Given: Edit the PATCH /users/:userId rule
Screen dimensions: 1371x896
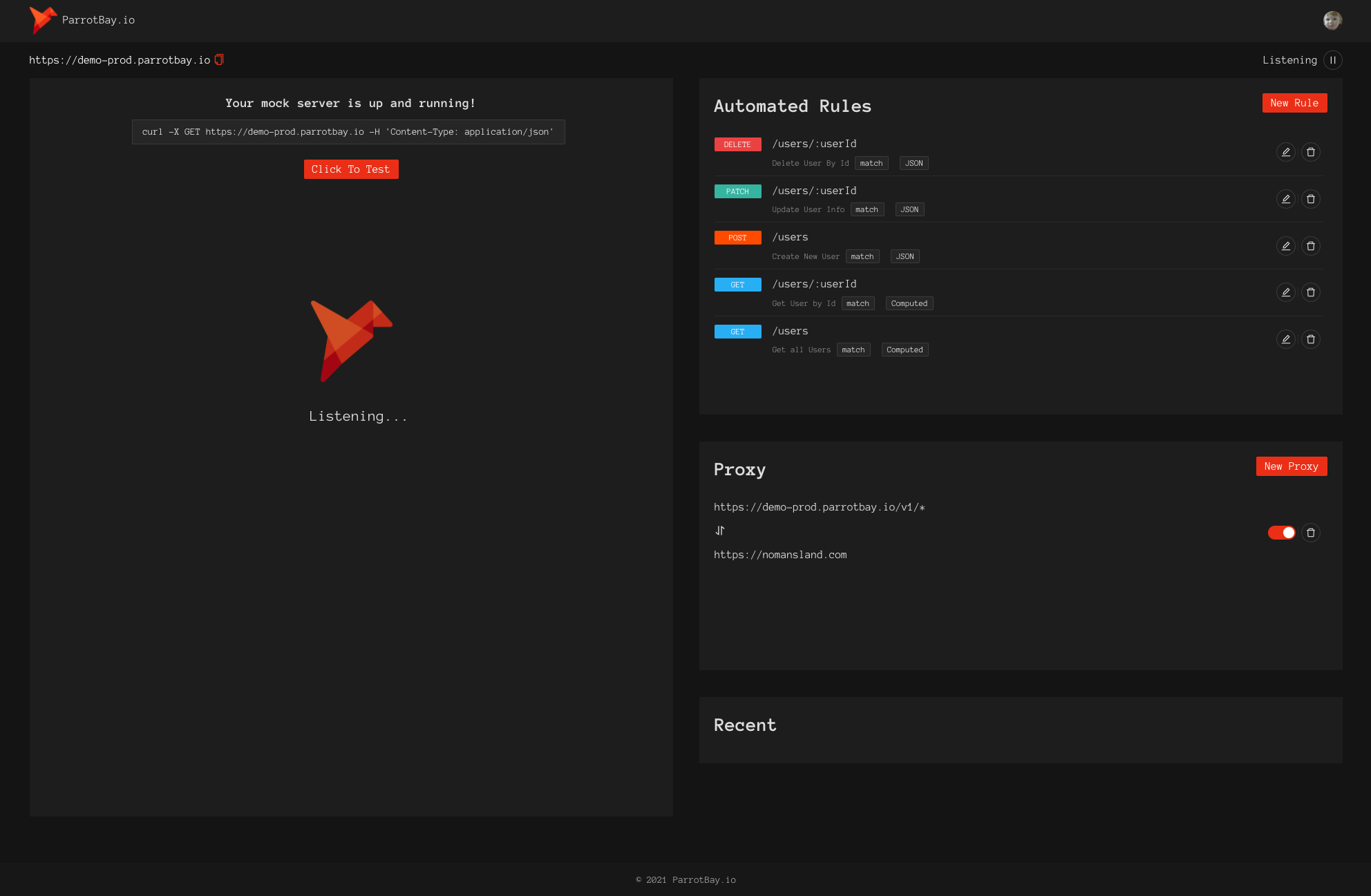Looking at the screenshot, I should 1285,199.
